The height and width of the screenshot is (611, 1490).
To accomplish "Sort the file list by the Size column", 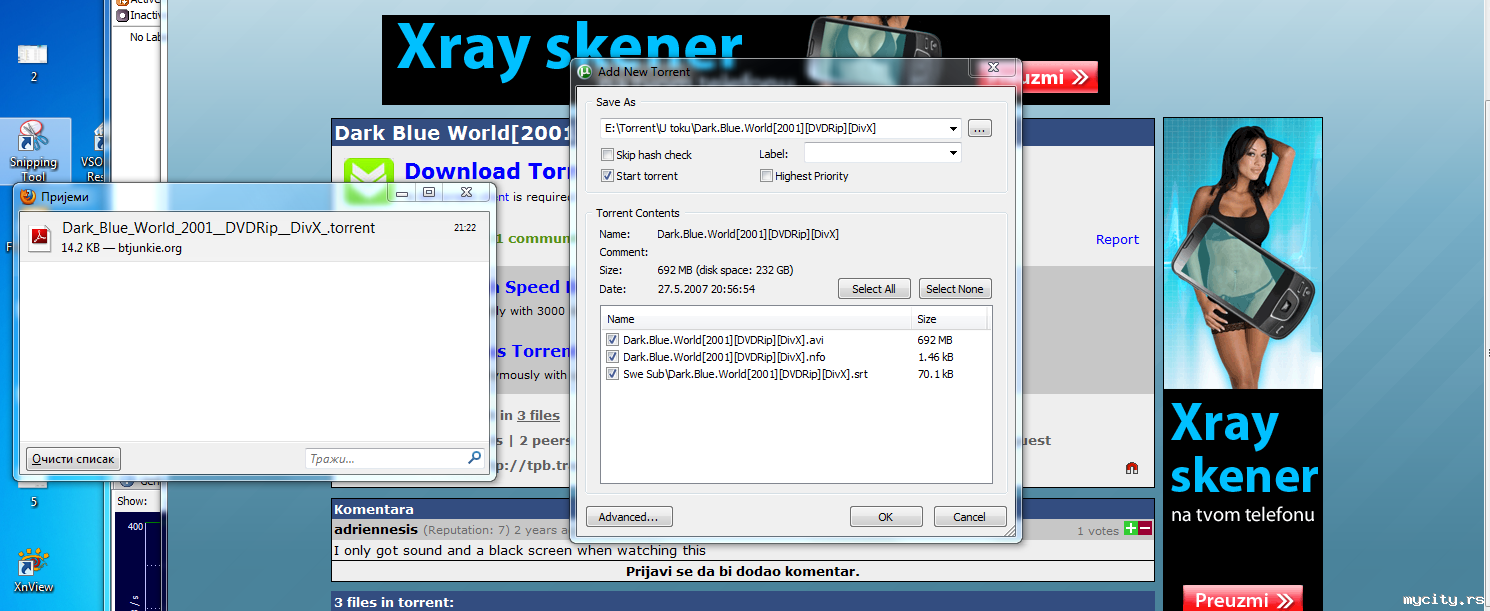I will coord(949,319).
